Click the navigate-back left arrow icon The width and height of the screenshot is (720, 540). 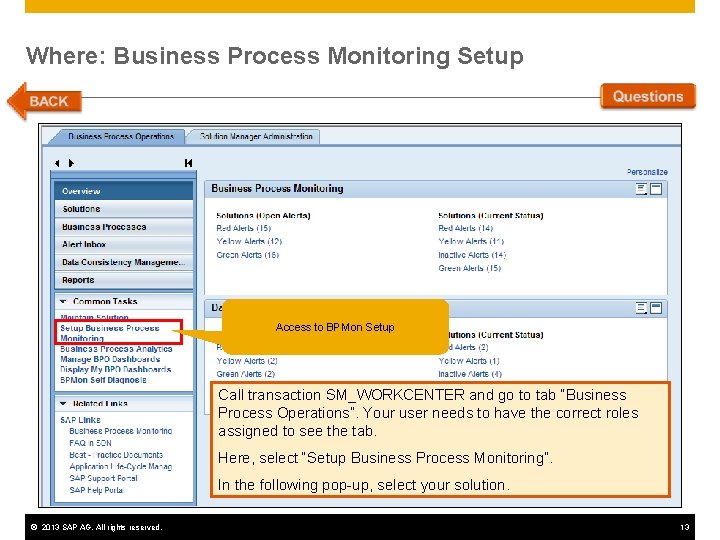[x=57, y=163]
